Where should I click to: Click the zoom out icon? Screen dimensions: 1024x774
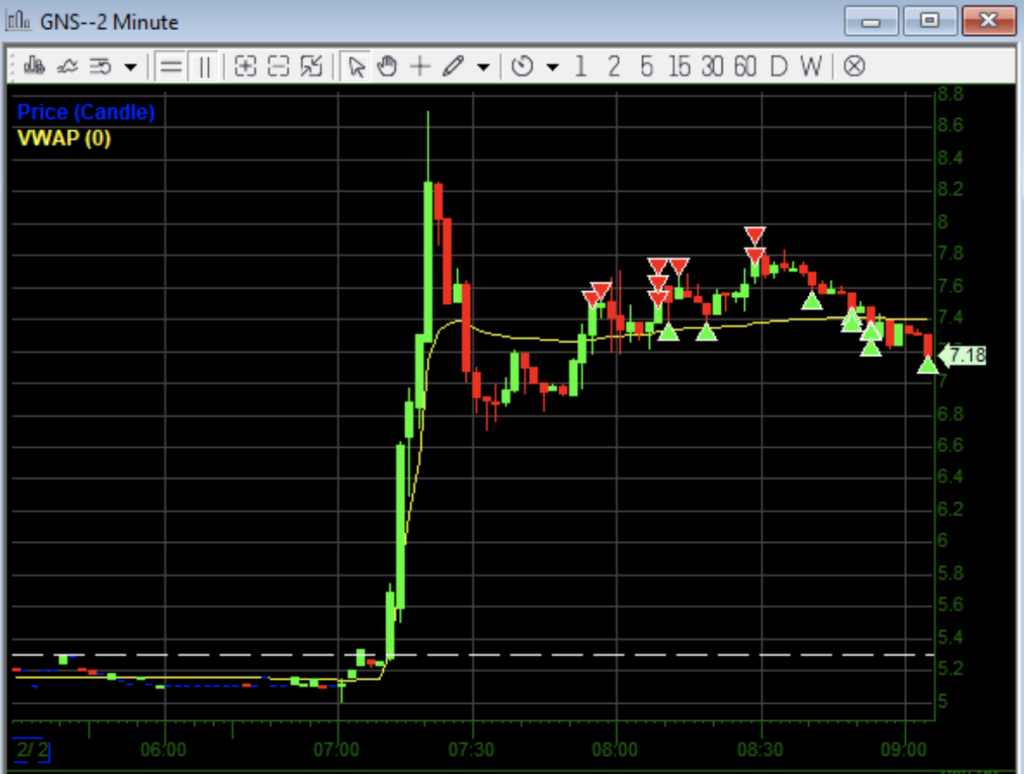point(279,66)
